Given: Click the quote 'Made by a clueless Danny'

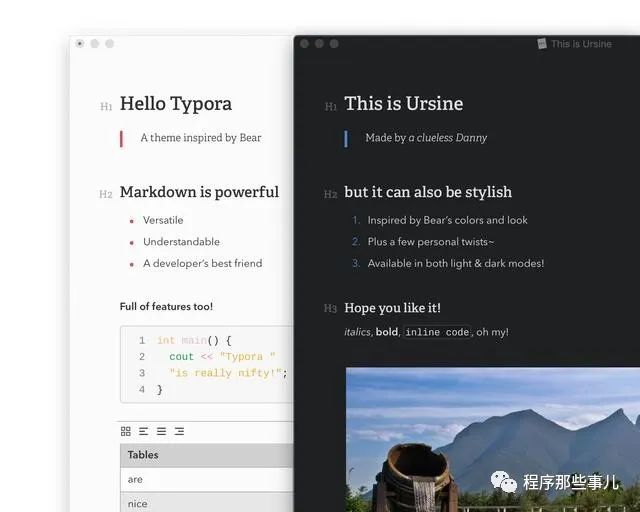Looking at the screenshot, I should click(x=426, y=138).
